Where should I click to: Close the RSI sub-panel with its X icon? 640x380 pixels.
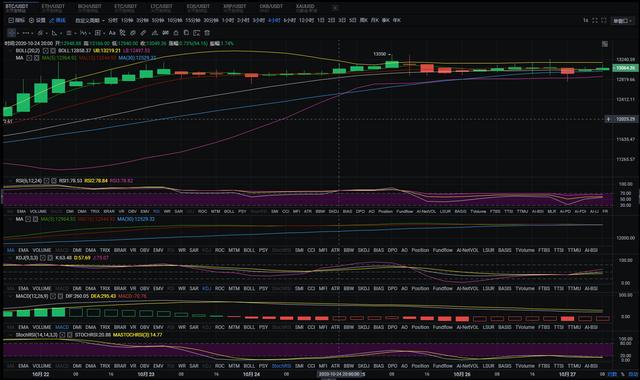[x=54, y=181]
